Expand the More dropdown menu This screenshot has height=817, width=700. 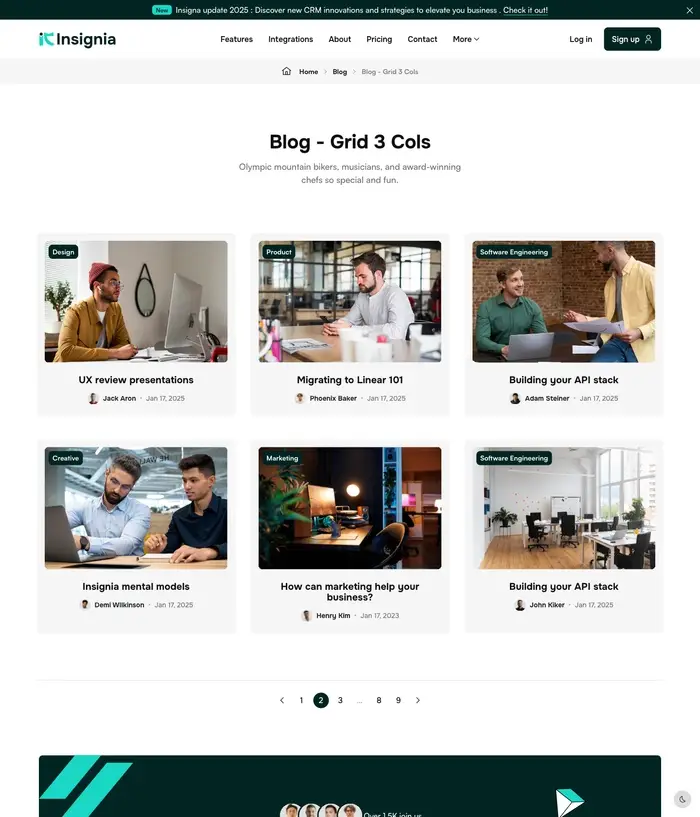[465, 39]
